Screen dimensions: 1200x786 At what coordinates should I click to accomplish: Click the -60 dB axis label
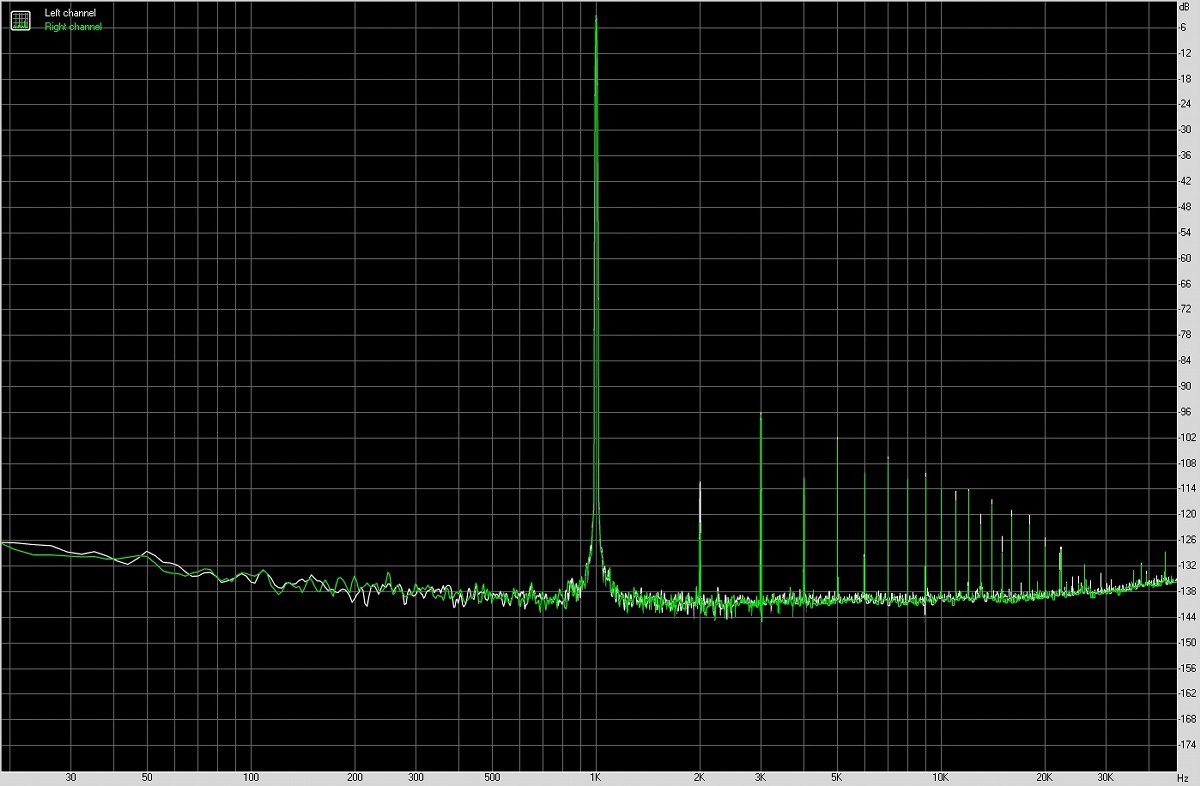1186,257
